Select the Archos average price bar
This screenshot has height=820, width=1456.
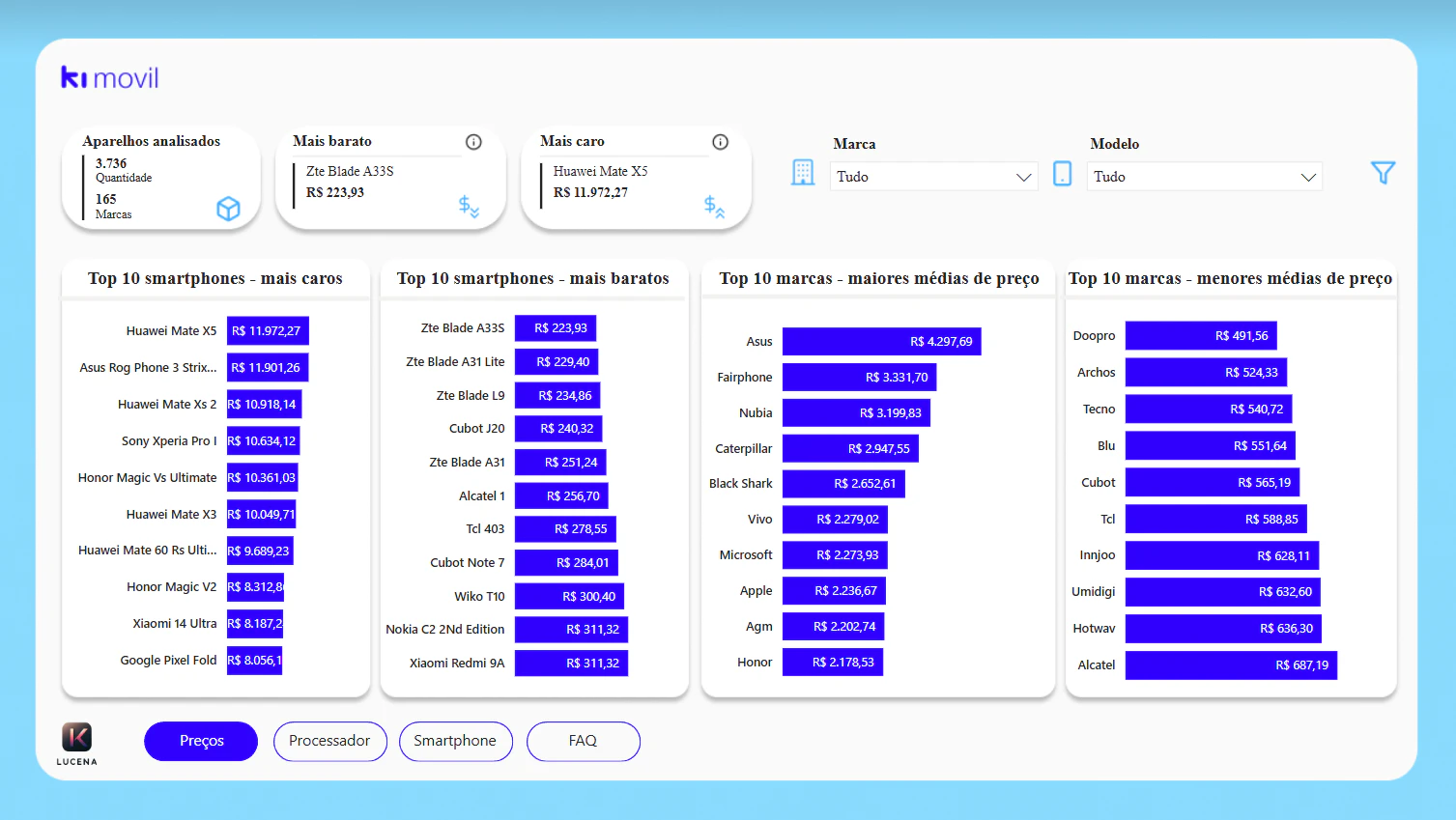coord(1206,372)
